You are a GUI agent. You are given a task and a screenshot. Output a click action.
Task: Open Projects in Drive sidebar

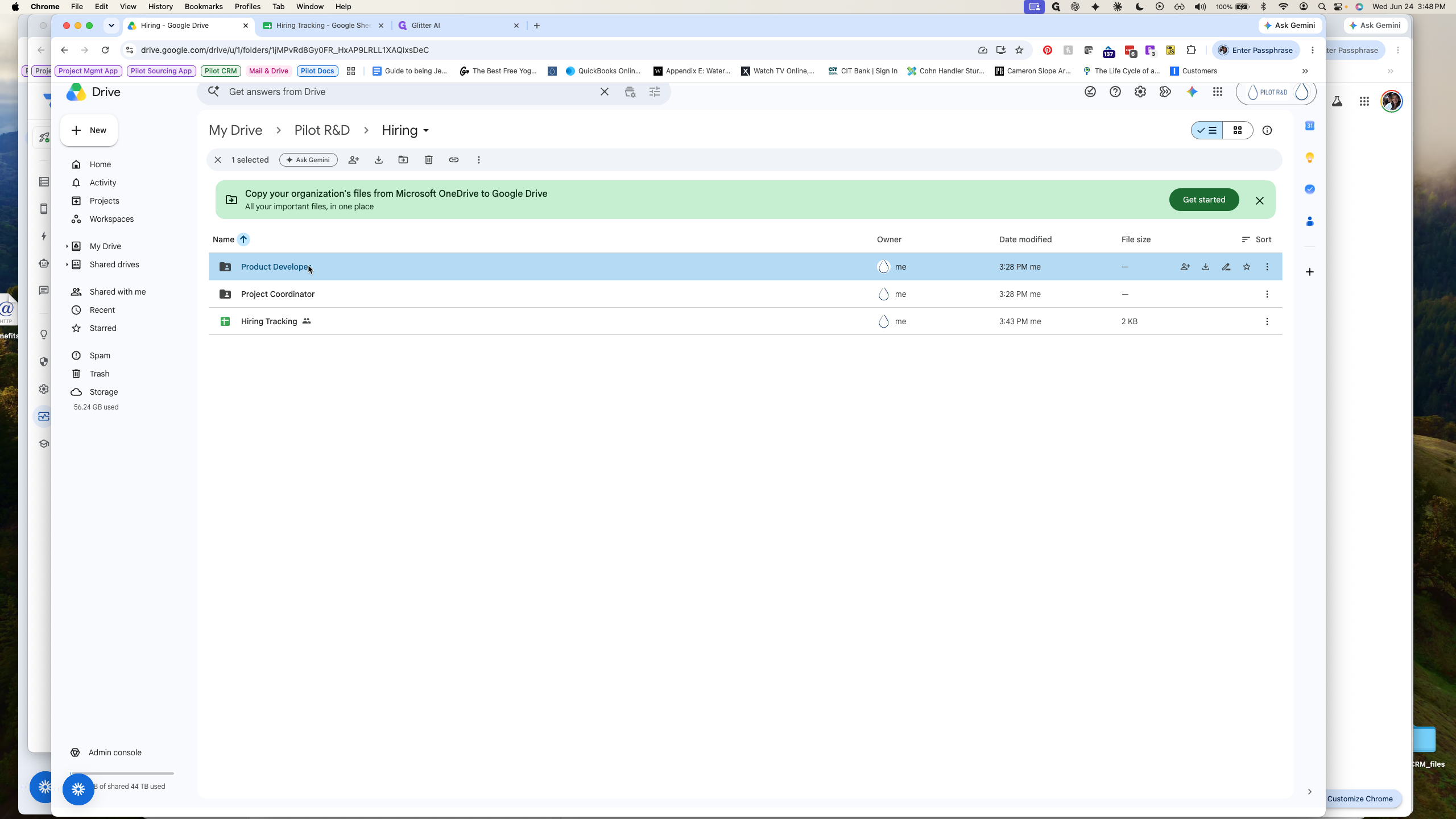click(105, 201)
